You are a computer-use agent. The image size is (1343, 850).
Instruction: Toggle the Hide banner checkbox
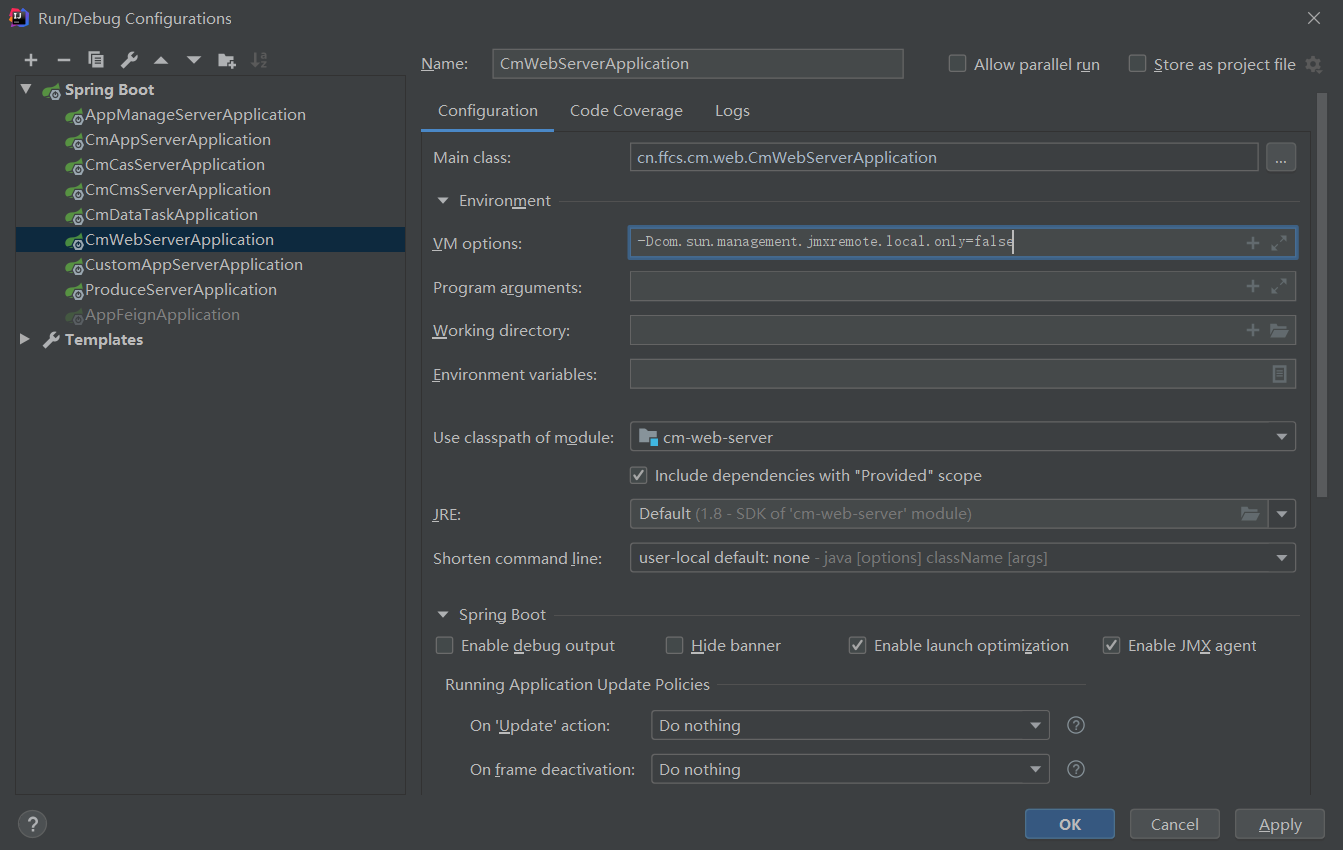click(x=674, y=645)
